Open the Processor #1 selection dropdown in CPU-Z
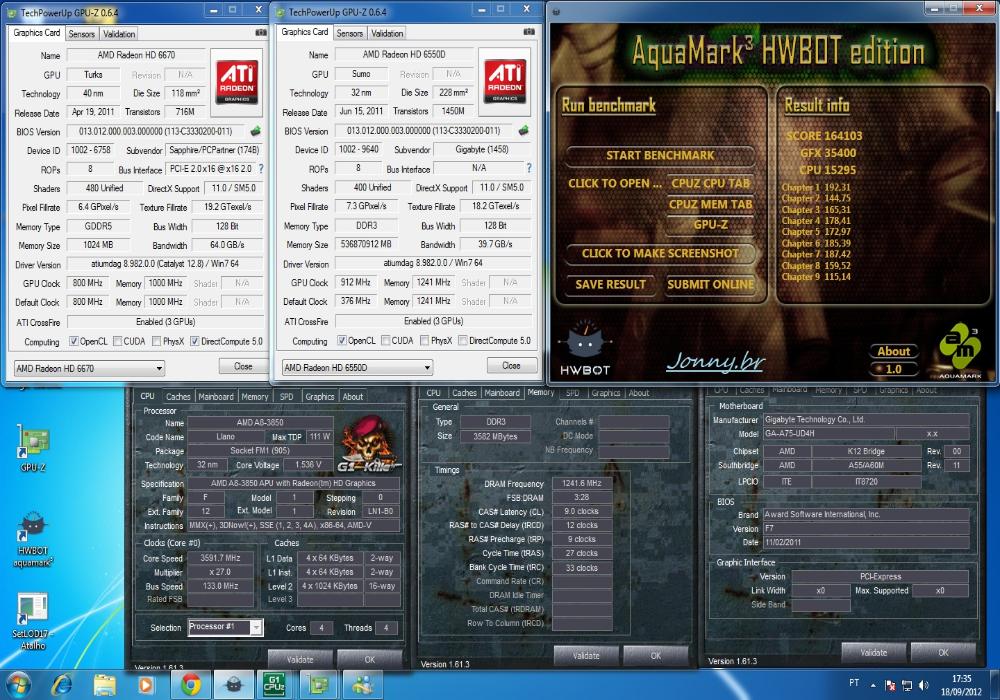Screen dimensions: 1000x700 pos(225,627)
